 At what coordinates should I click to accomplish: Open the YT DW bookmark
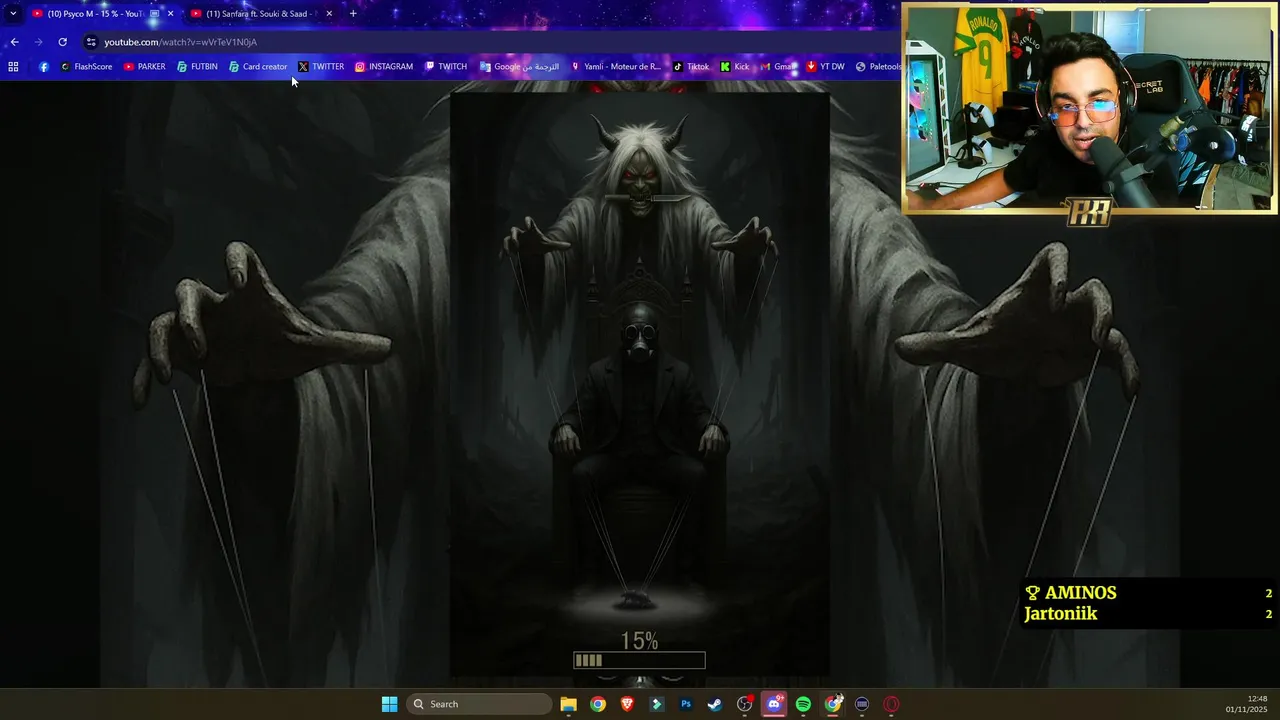[x=825, y=67]
